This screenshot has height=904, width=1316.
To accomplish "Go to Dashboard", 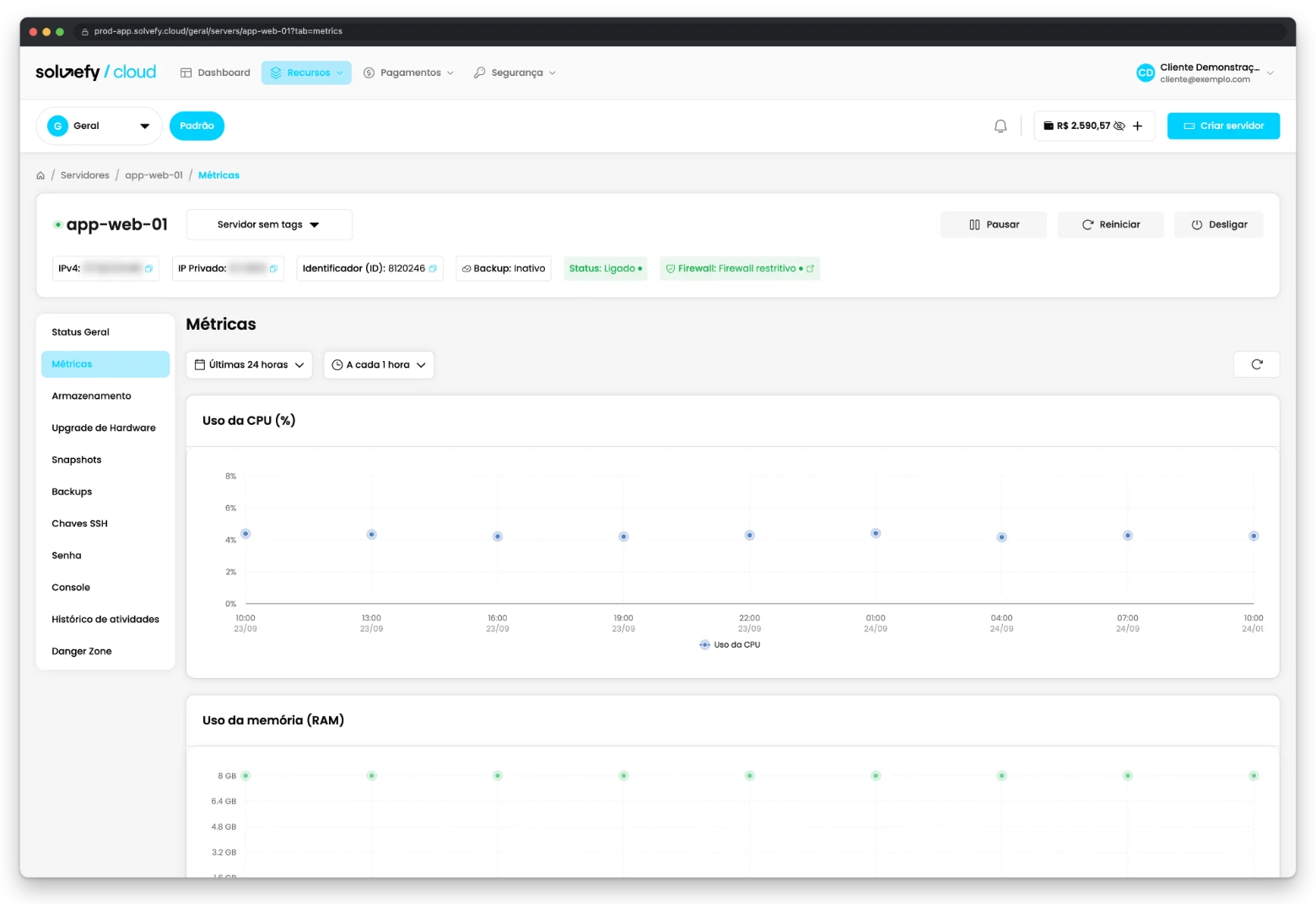I will tap(215, 73).
